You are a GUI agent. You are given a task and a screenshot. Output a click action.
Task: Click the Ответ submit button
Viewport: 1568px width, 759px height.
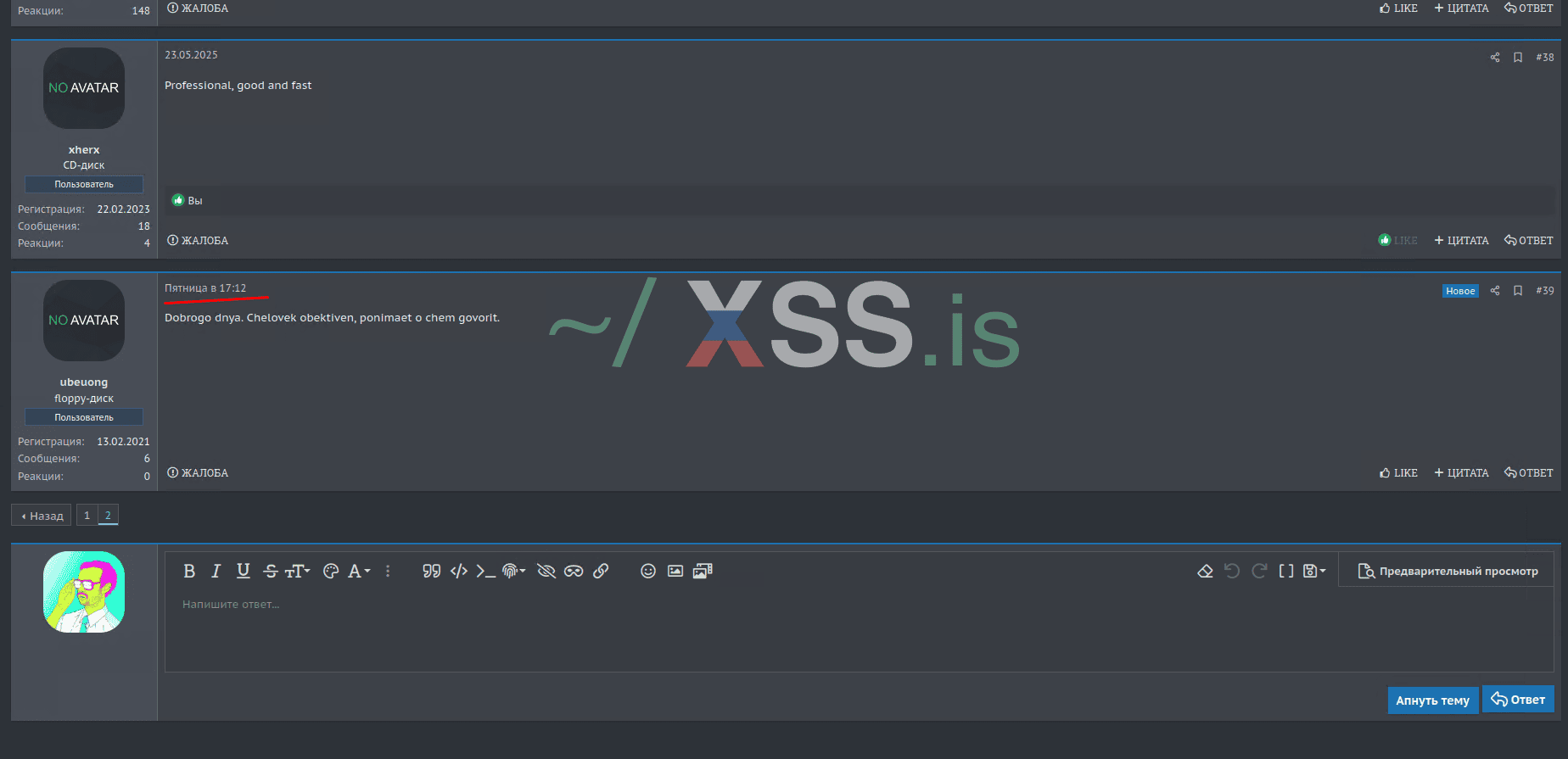pyautogui.click(x=1518, y=700)
